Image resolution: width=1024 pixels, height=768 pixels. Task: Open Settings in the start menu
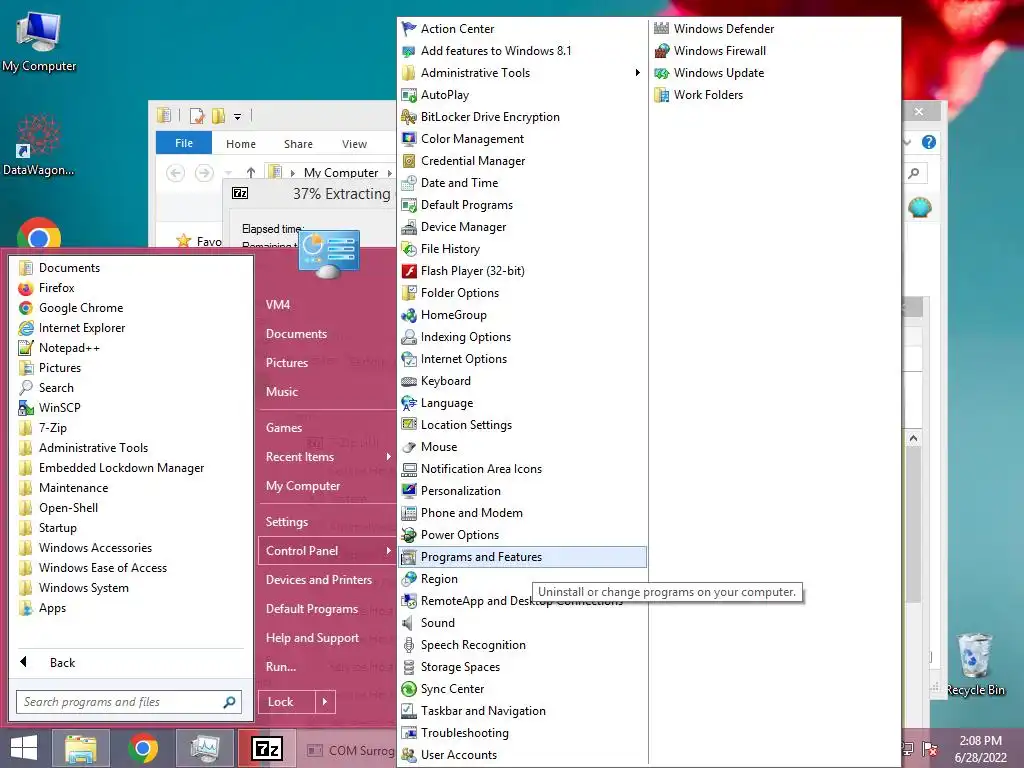pos(287,522)
